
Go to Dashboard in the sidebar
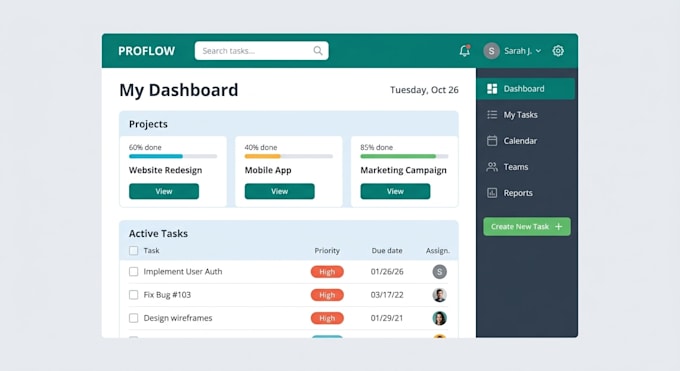(x=526, y=89)
